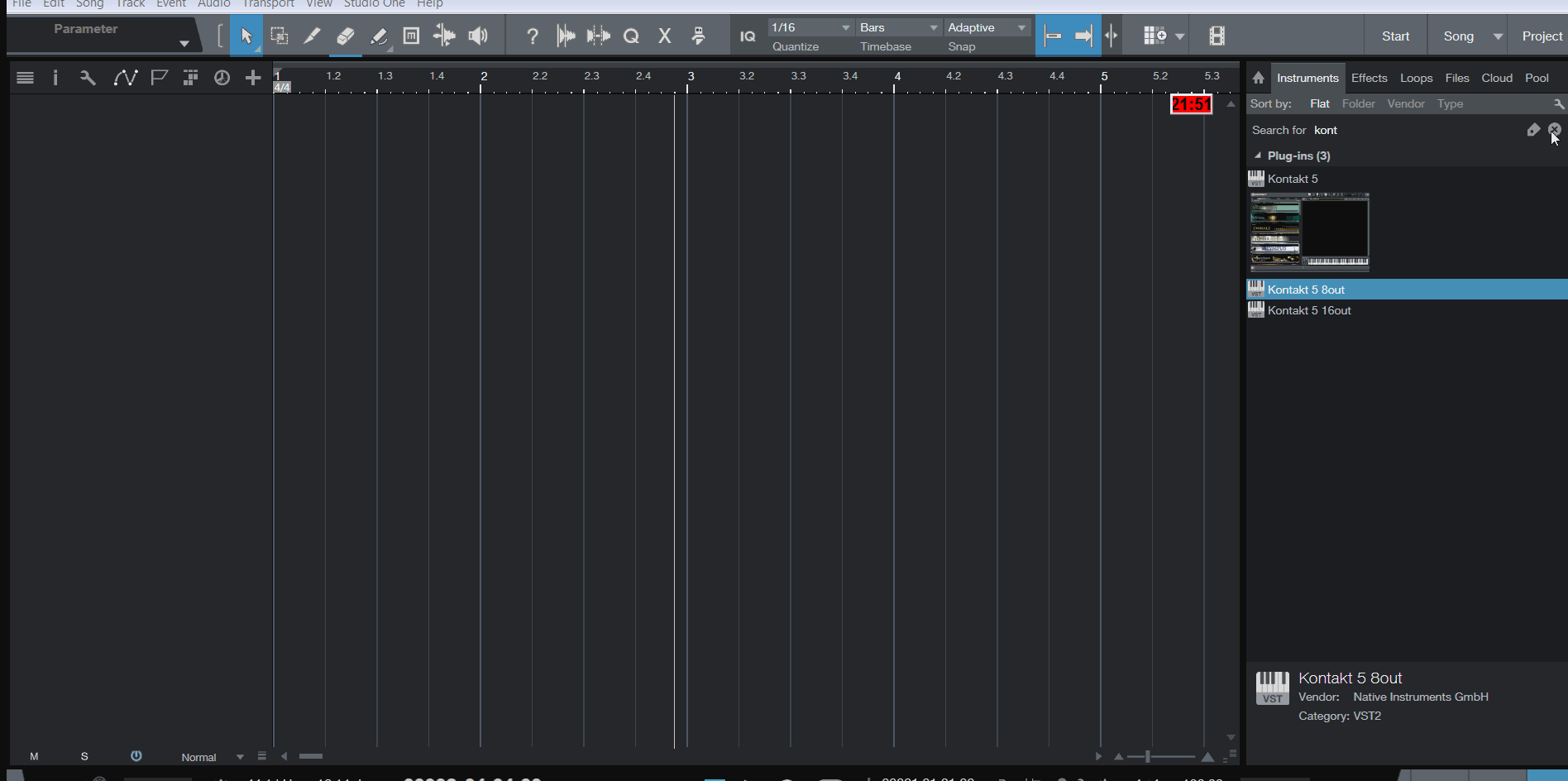Image resolution: width=1568 pixels, height=781 pixels.
Task: Toggle the IQ input quantize button
Action: pyautogui.click(x=748, y=36)
